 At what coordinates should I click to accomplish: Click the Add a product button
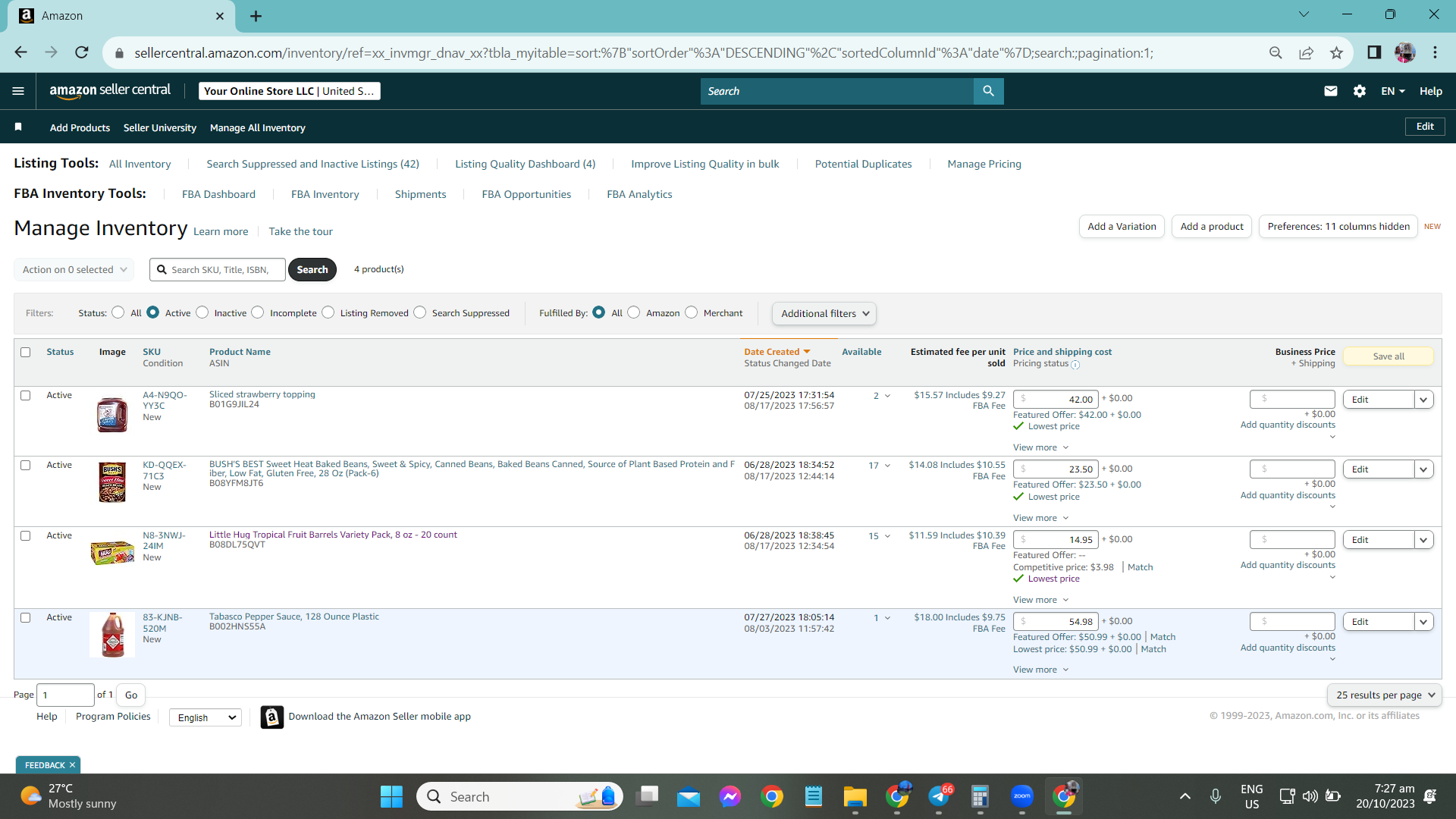click(1212, 227)
